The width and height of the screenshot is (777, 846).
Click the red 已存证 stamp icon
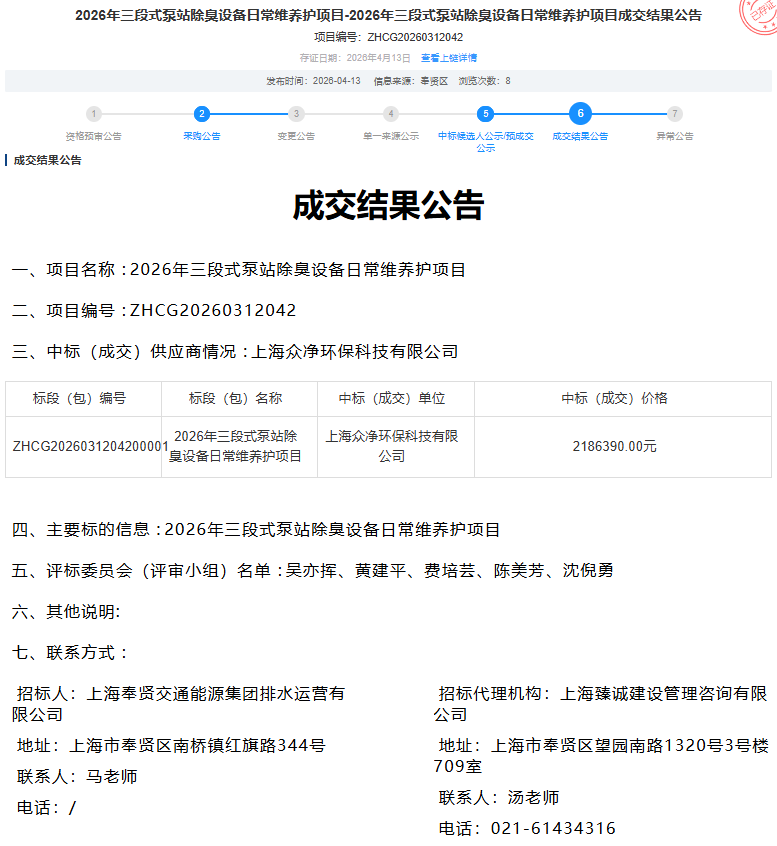(x=759, y=16)
